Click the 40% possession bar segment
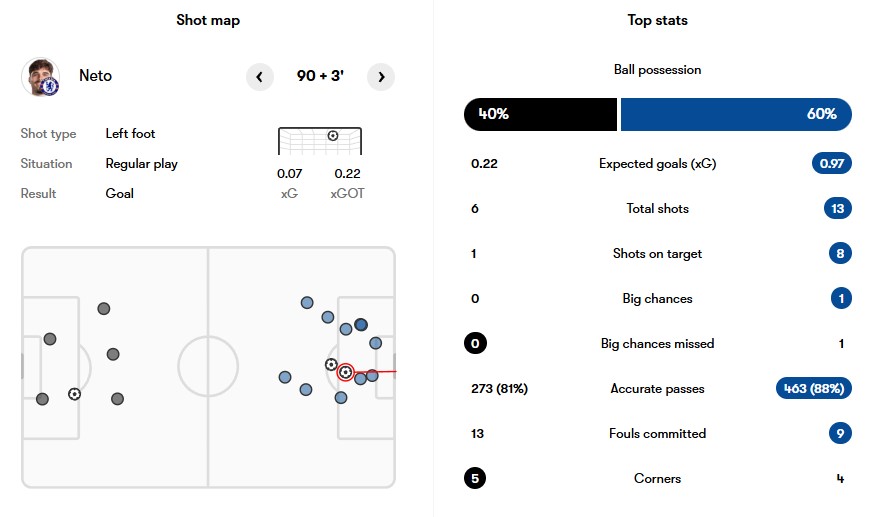Image resolution: width=877 pixels, height=517 pixels. tap(540, 115)
